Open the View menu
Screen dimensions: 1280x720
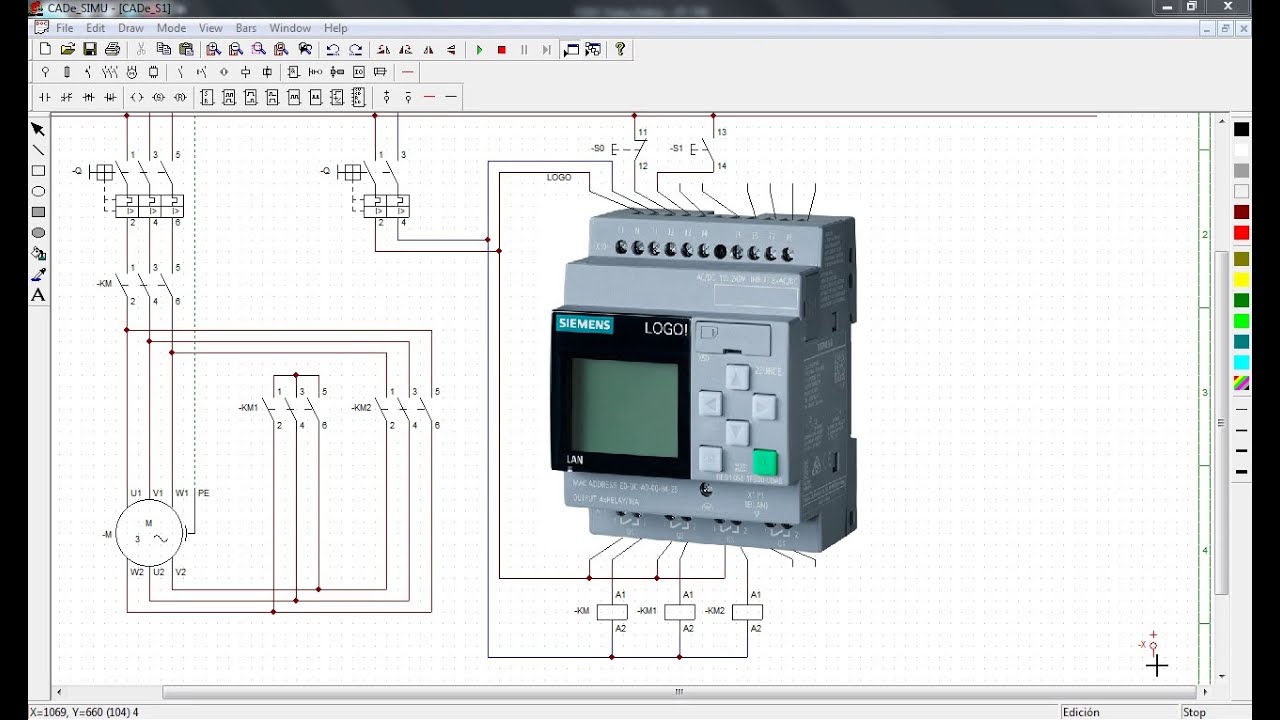[211, 28]
